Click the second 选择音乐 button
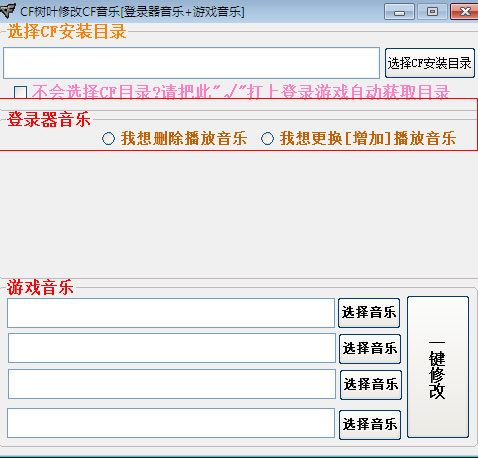This screenshot has width=478, height=458. (x=370, y=349)
